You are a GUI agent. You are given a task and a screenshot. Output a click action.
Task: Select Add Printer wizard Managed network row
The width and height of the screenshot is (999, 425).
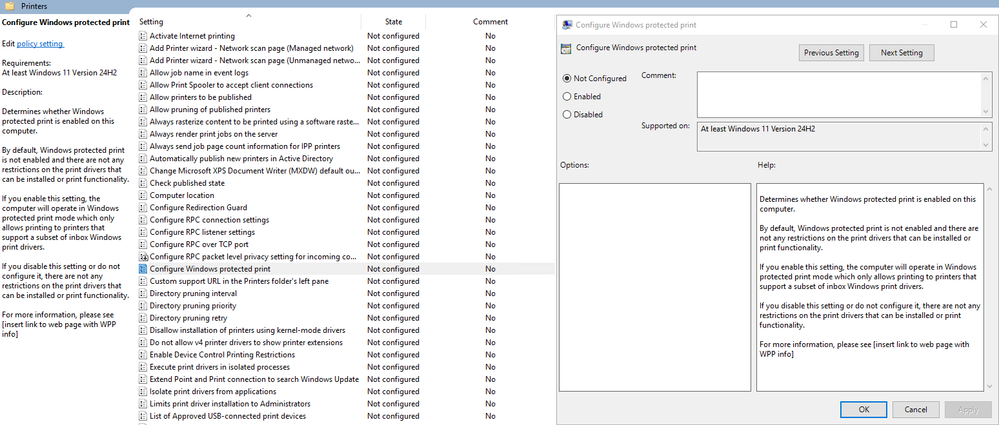point(345,48)
